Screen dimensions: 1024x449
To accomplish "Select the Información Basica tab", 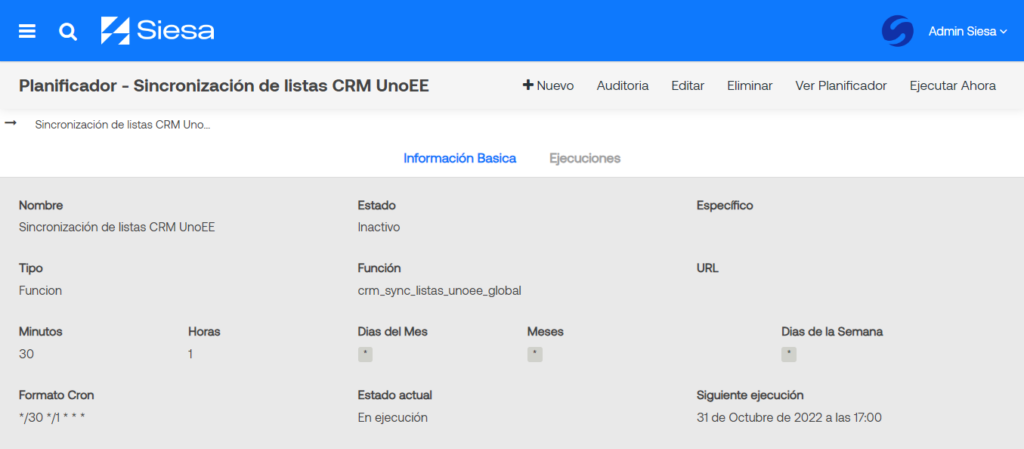I will click(459, 158).
